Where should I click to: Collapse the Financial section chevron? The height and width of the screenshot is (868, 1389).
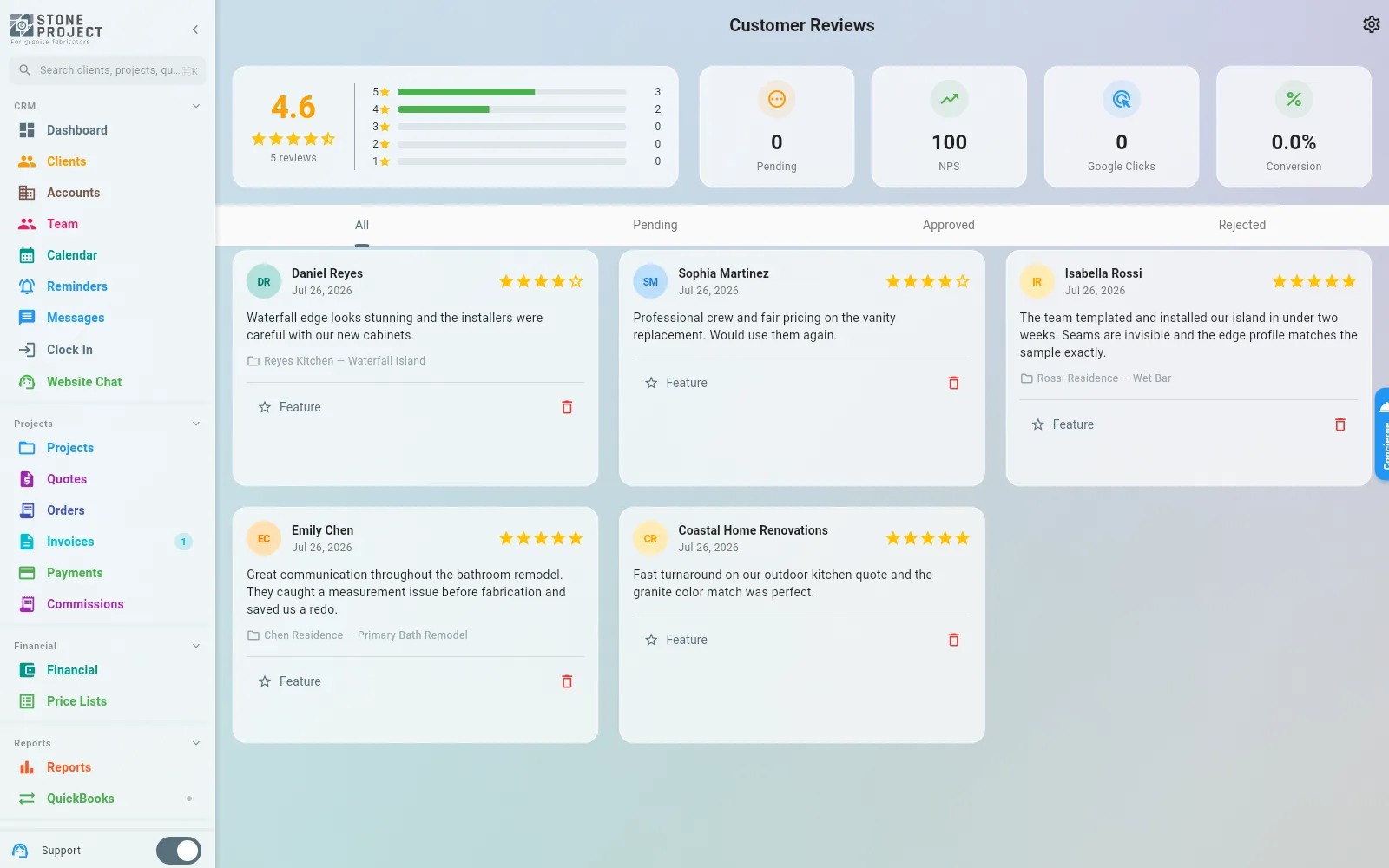(196, 646)
